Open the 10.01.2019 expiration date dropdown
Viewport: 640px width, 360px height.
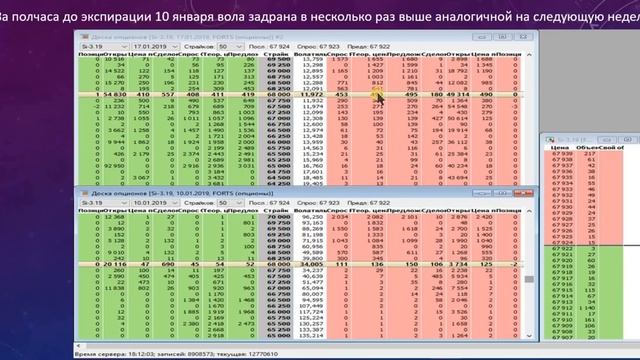[155, 203]
